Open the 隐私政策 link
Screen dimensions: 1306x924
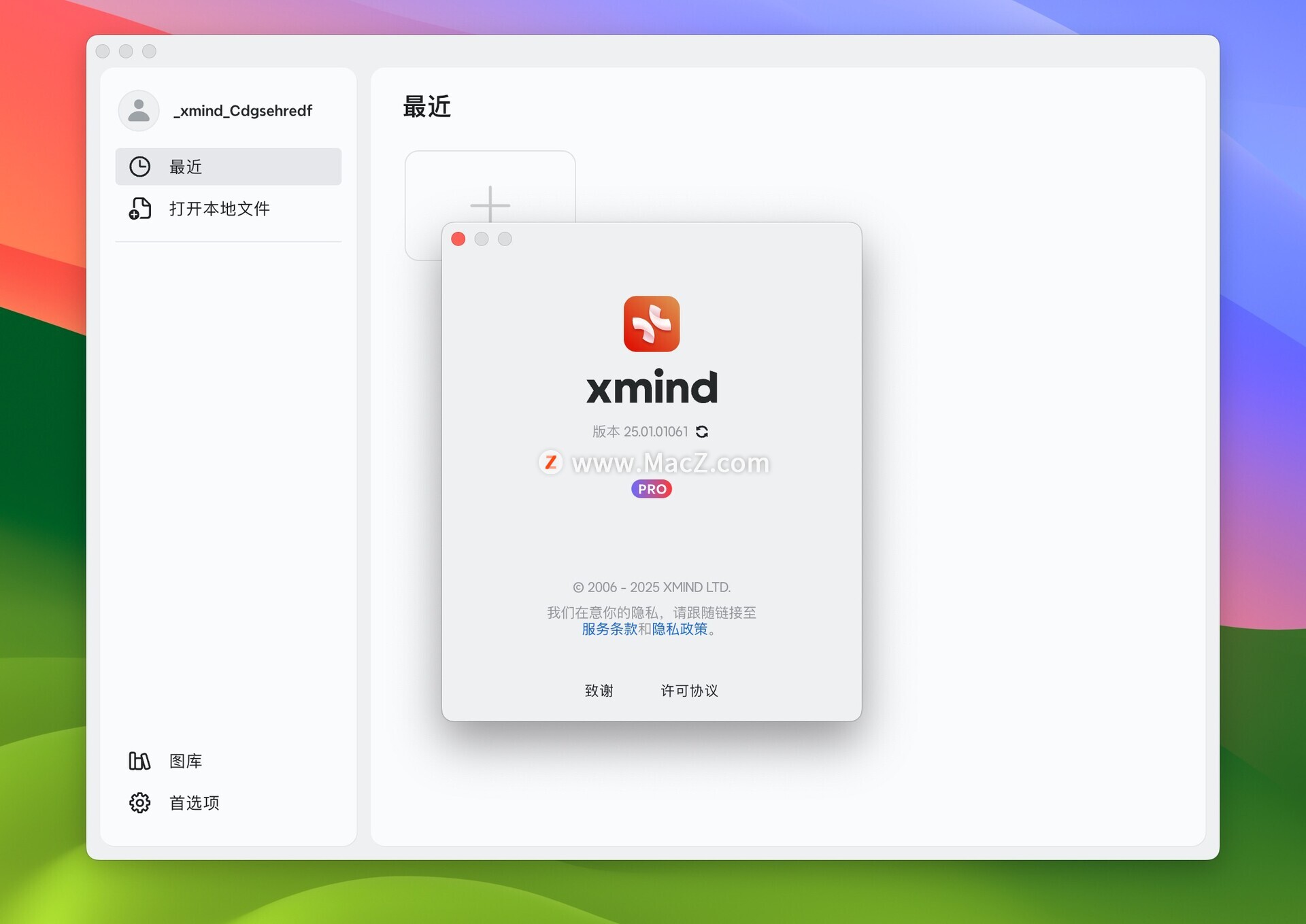[680, 629]
